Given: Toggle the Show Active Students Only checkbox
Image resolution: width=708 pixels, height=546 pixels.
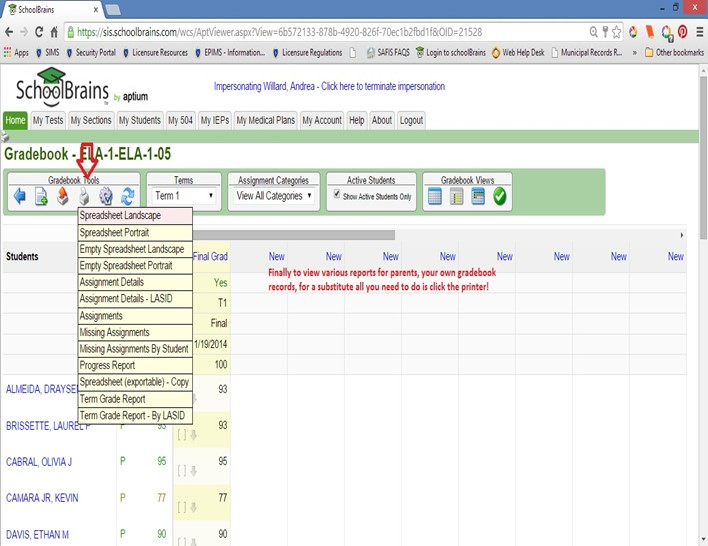Looking at the screenshot, I should click(x=337, y=194).
